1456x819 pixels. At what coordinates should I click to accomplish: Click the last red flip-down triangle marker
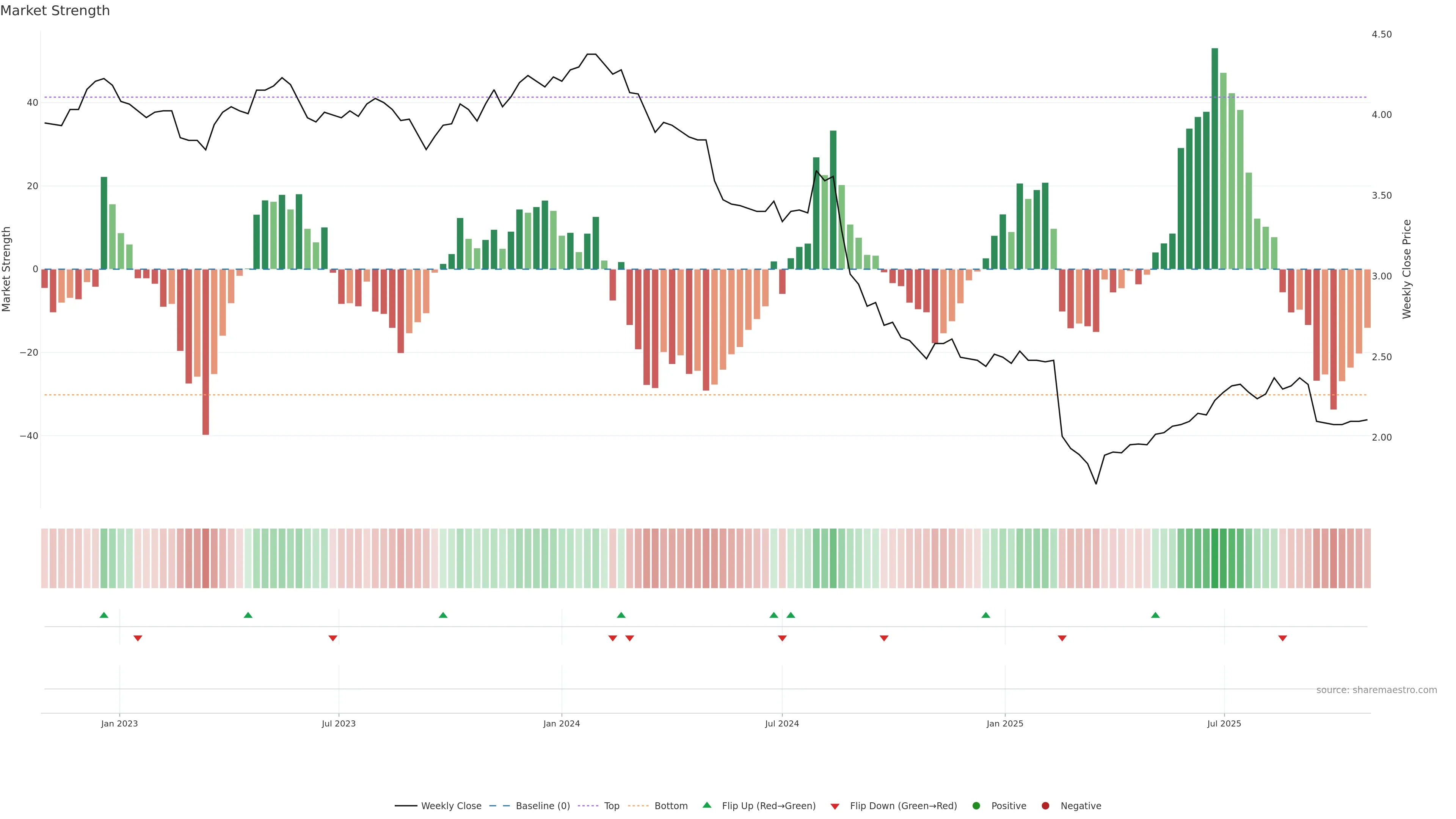point(1282,638)
